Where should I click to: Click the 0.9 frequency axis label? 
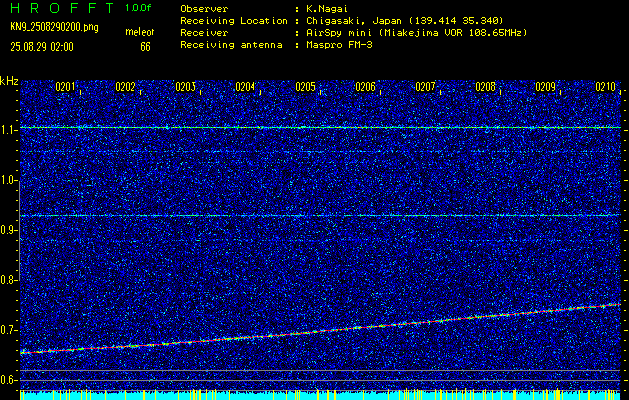(8, 230)
